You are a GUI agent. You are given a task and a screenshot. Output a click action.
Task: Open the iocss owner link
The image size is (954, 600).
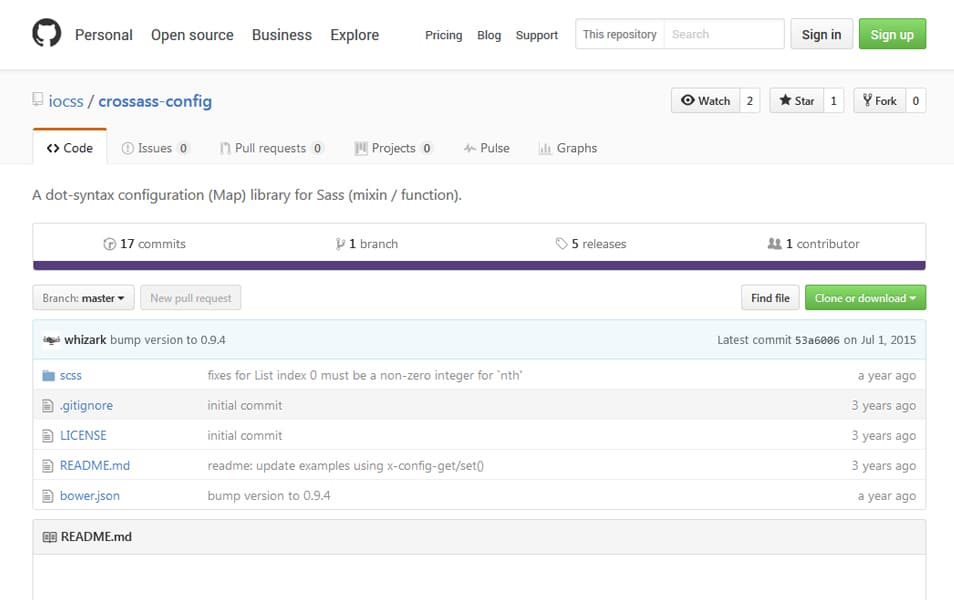[x=66, y=101]
